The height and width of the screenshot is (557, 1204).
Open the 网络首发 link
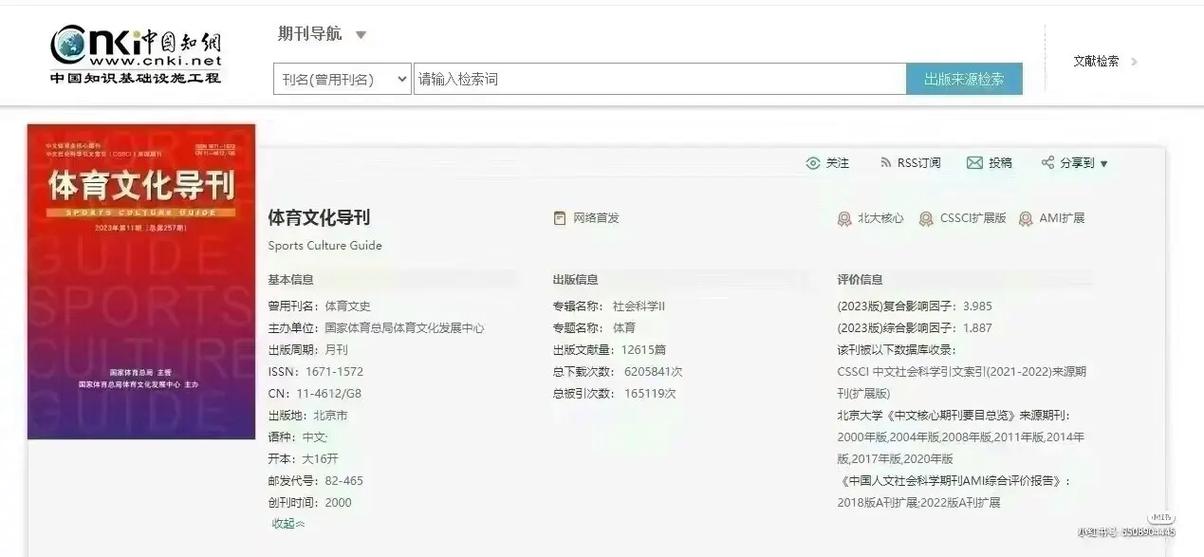tap(595, 218)
